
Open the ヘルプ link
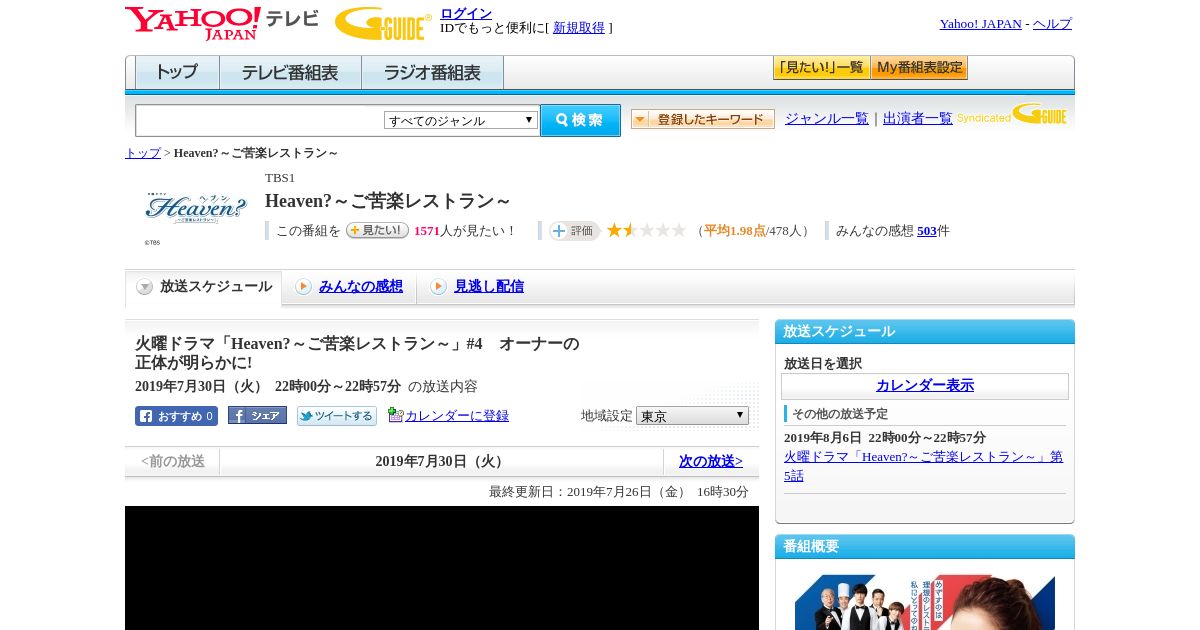1052,23
